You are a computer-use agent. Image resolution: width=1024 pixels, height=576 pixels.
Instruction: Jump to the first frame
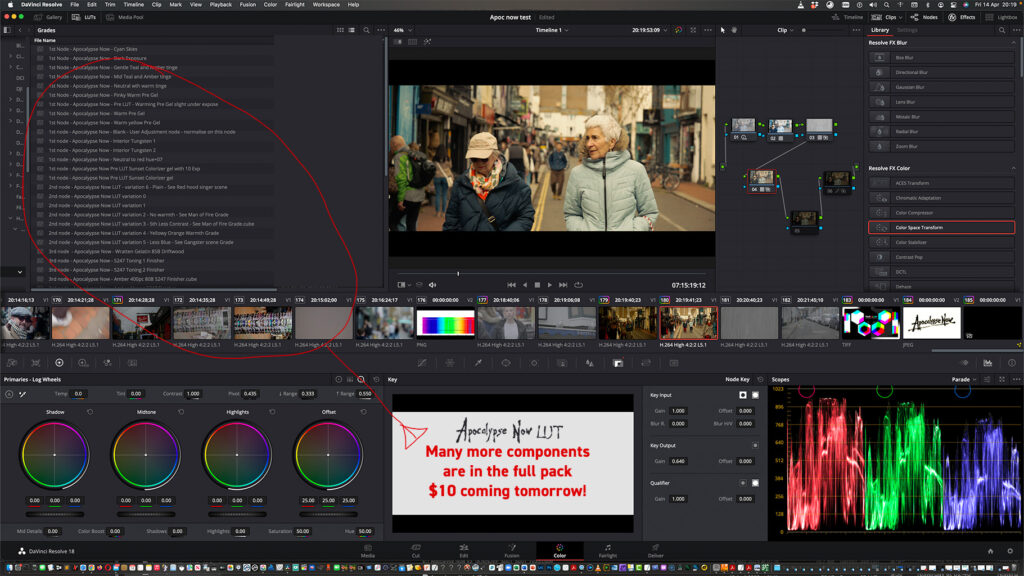point(511,285)
